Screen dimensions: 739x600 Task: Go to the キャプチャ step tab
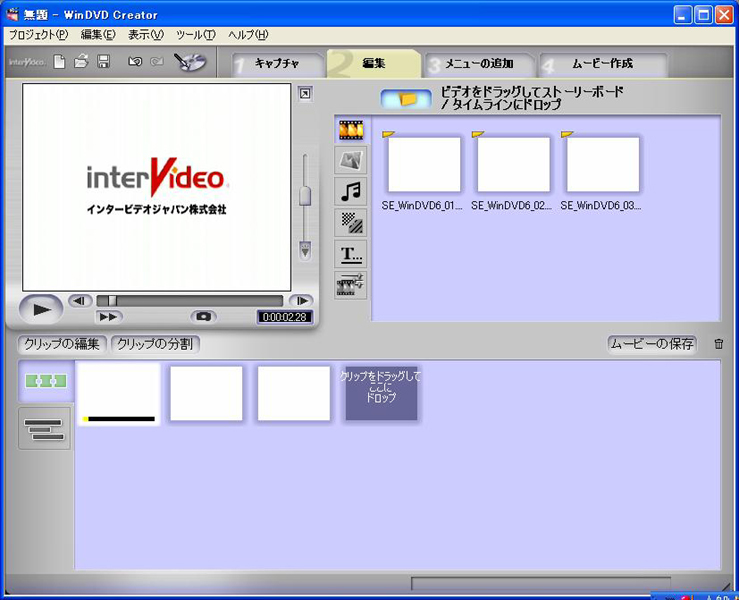(x=280, y=64)
